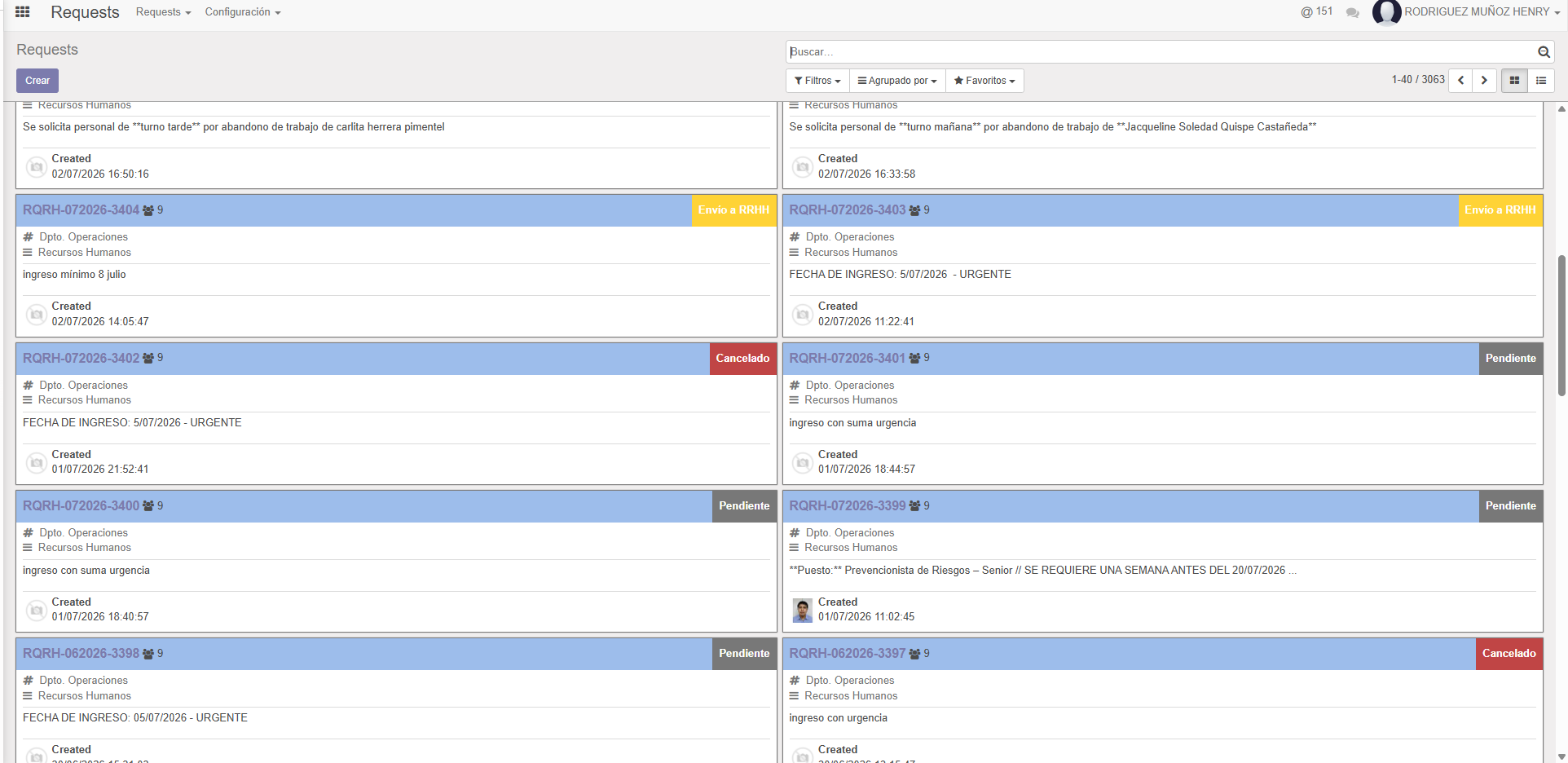Click followers icon on RQRH-072026-3401
This screenshot has height=763, width=1568.
[914, 358]
